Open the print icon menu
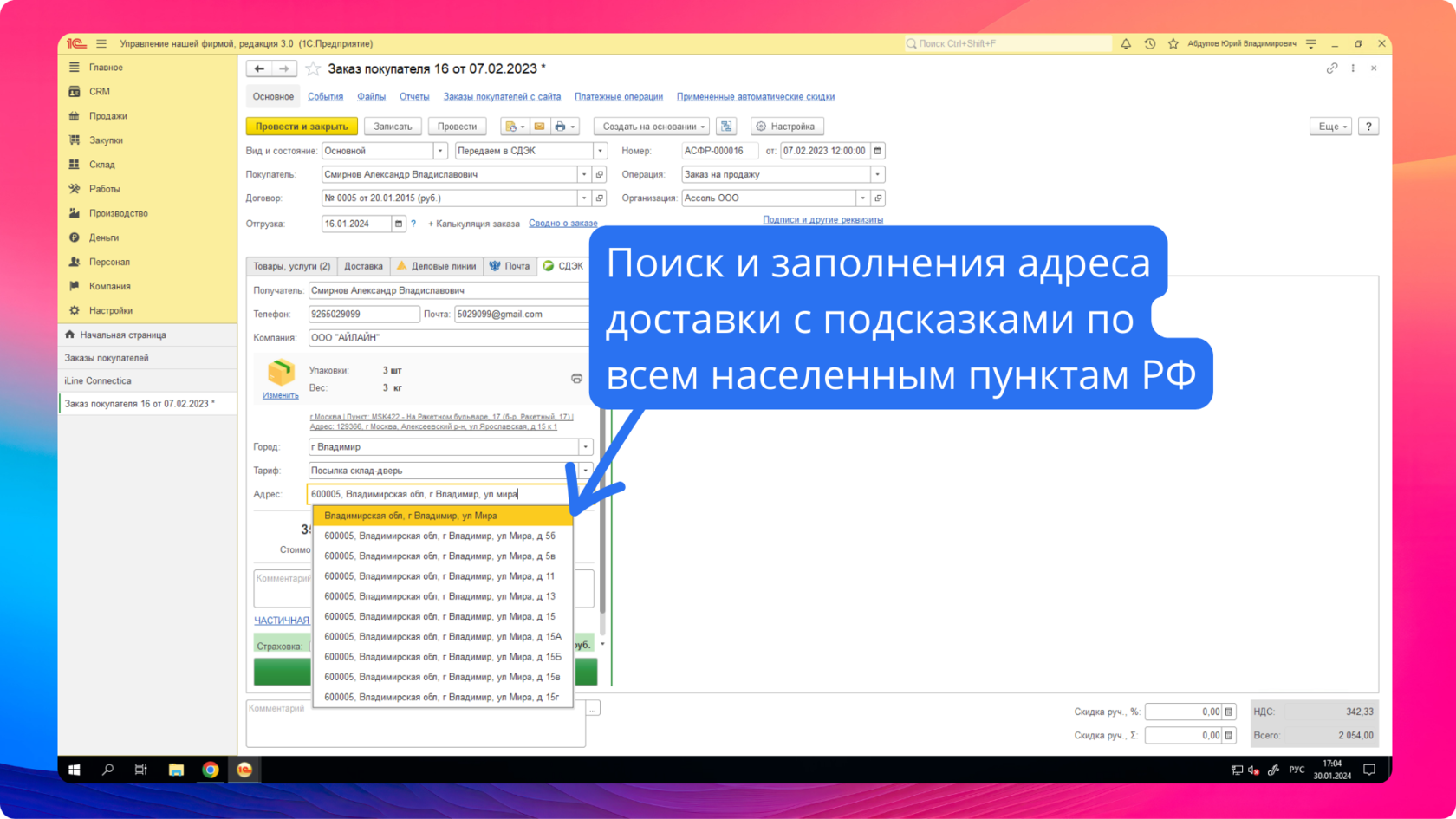This screenshot has width=1456, height=819. click(564, 127)
